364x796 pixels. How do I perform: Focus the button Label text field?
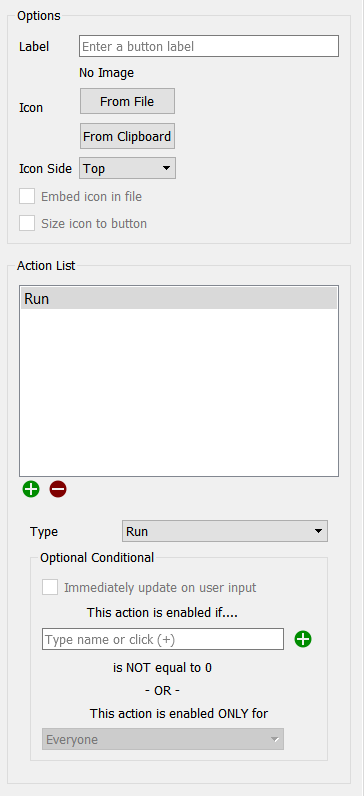209,46
